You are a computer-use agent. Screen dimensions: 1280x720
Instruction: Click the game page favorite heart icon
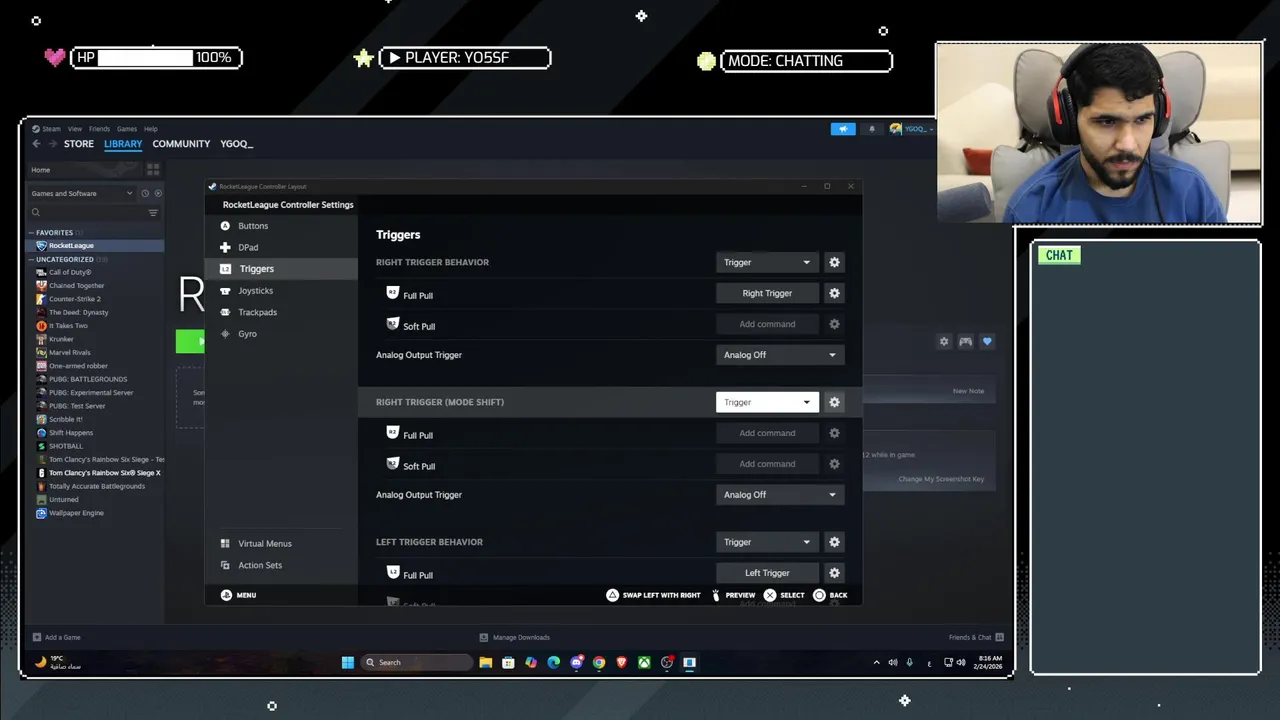[x=987, y=342]
